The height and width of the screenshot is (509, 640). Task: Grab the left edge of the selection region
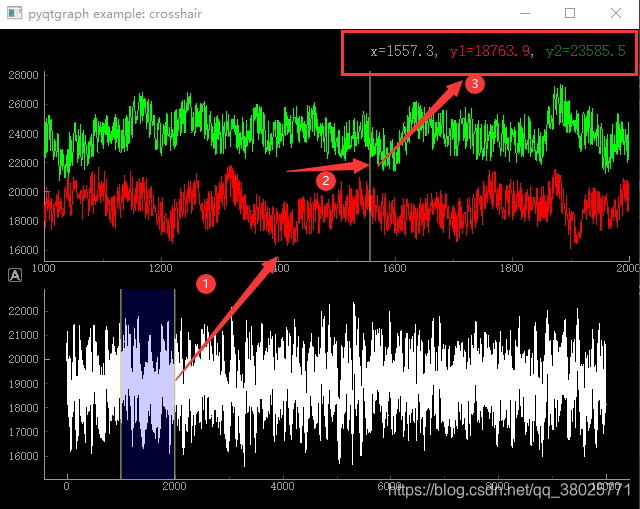coord(121,384)
